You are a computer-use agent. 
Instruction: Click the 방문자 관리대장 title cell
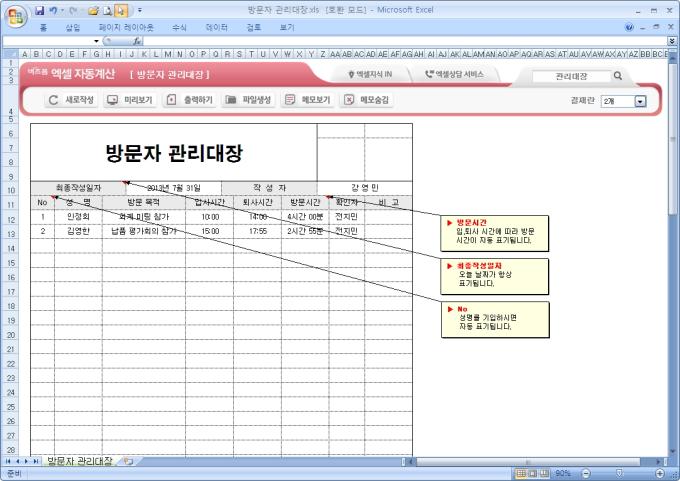pyautogui.click(x=174, y=153)
